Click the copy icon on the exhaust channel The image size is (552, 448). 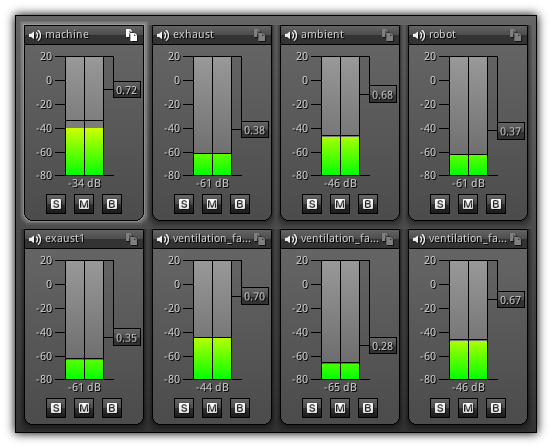tap(260, 35)
